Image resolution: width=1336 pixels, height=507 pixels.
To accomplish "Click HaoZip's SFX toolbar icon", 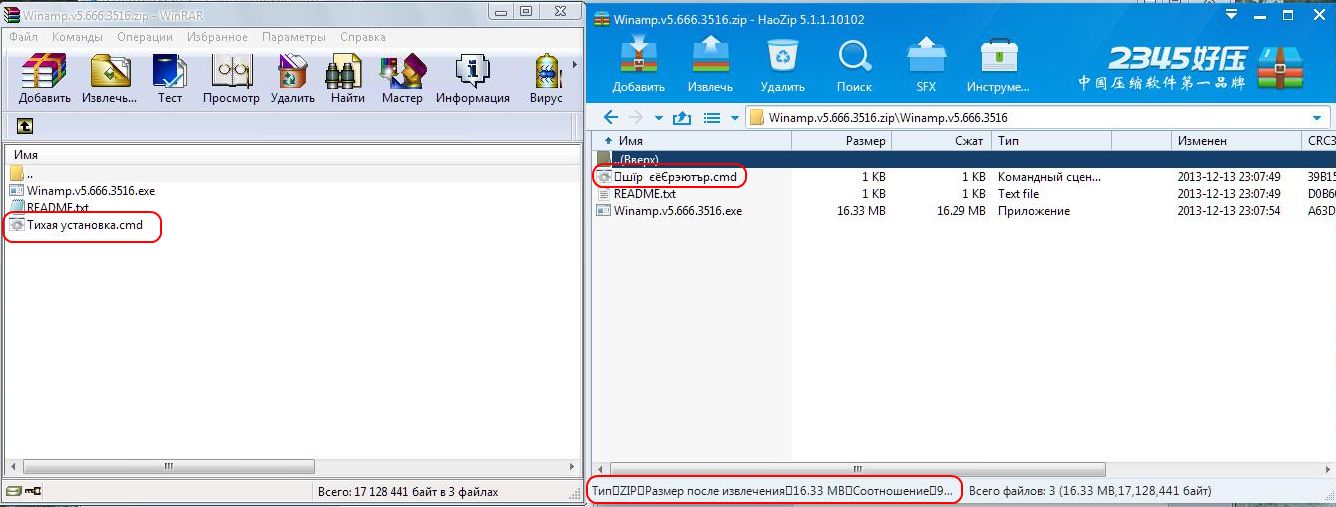I will (x=926, y=57).
